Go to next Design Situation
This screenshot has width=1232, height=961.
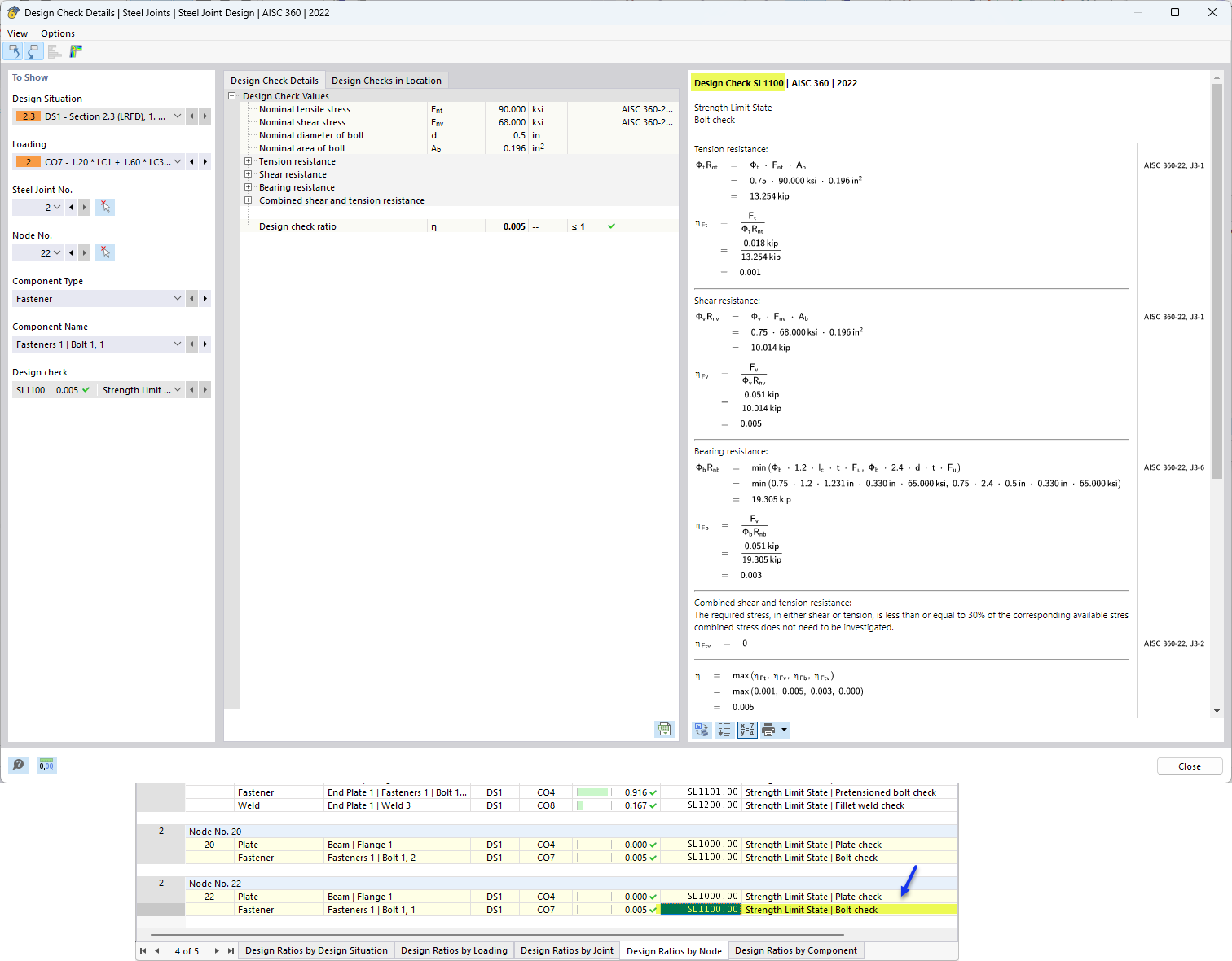205,116
